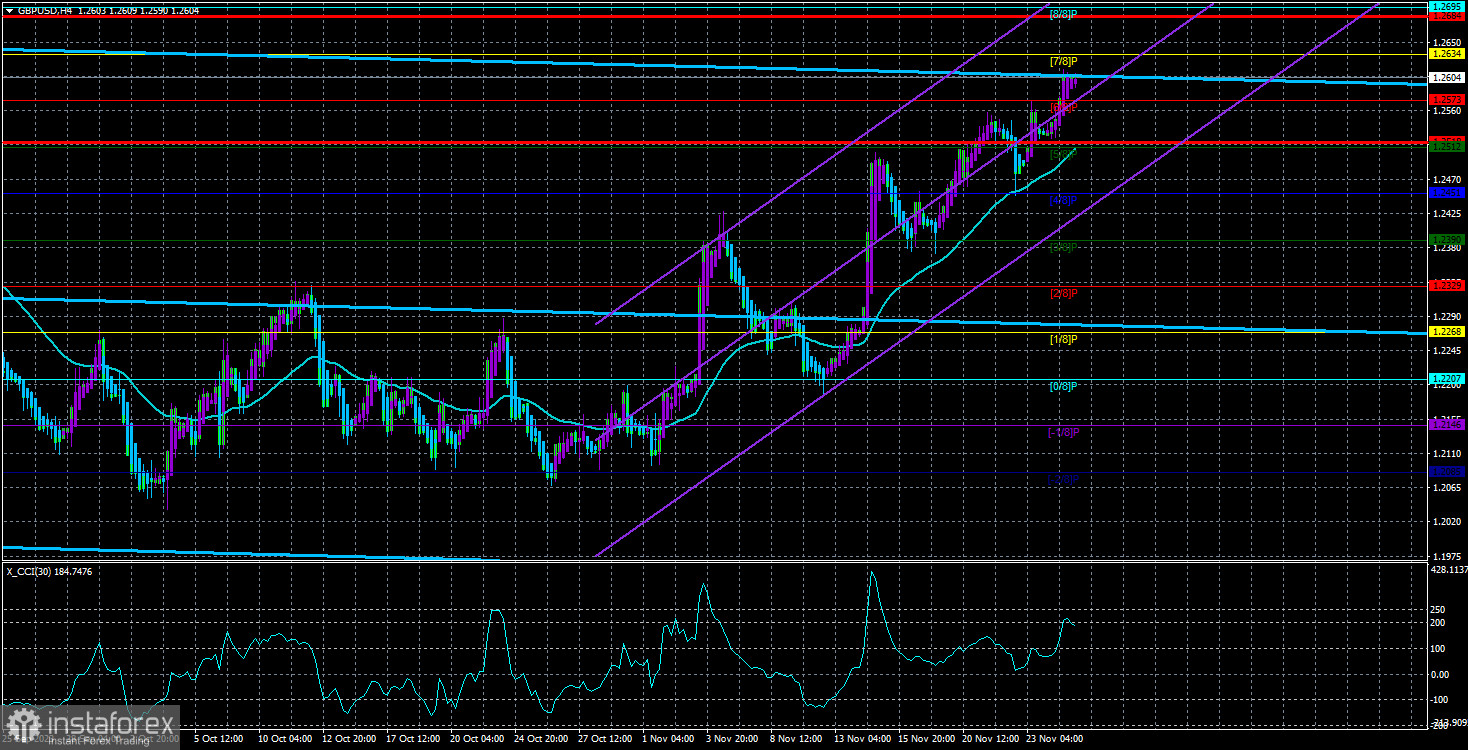The image size is (1468, 750).
Task: Select the X_CCI(30) 184.7476 indicator label
Action: coord(50,571)
